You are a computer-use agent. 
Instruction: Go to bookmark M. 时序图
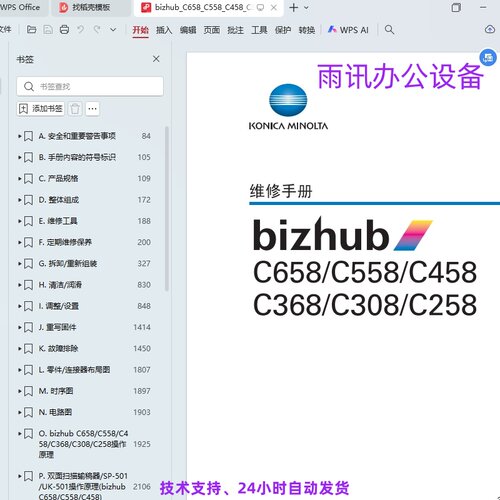tap(56, 391)
